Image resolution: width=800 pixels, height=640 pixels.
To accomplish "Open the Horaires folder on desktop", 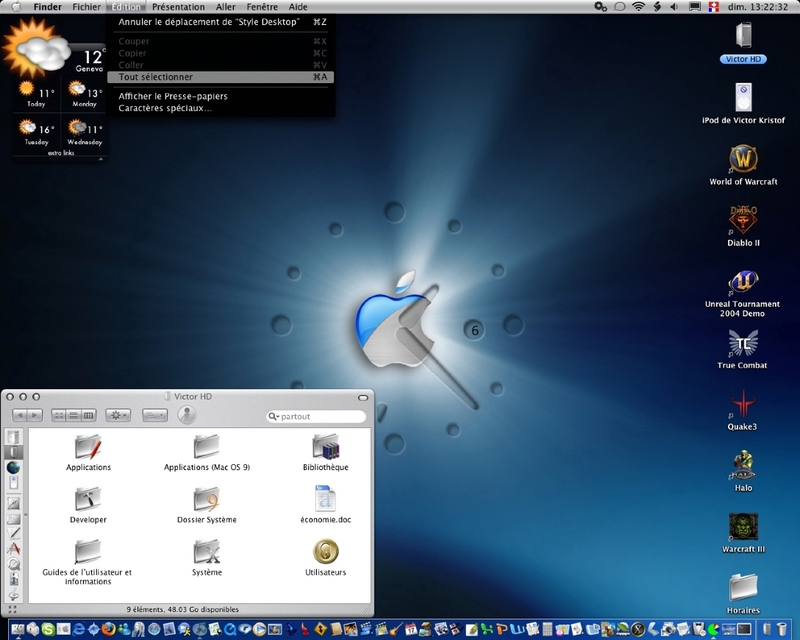I will (x=743, y=594).
